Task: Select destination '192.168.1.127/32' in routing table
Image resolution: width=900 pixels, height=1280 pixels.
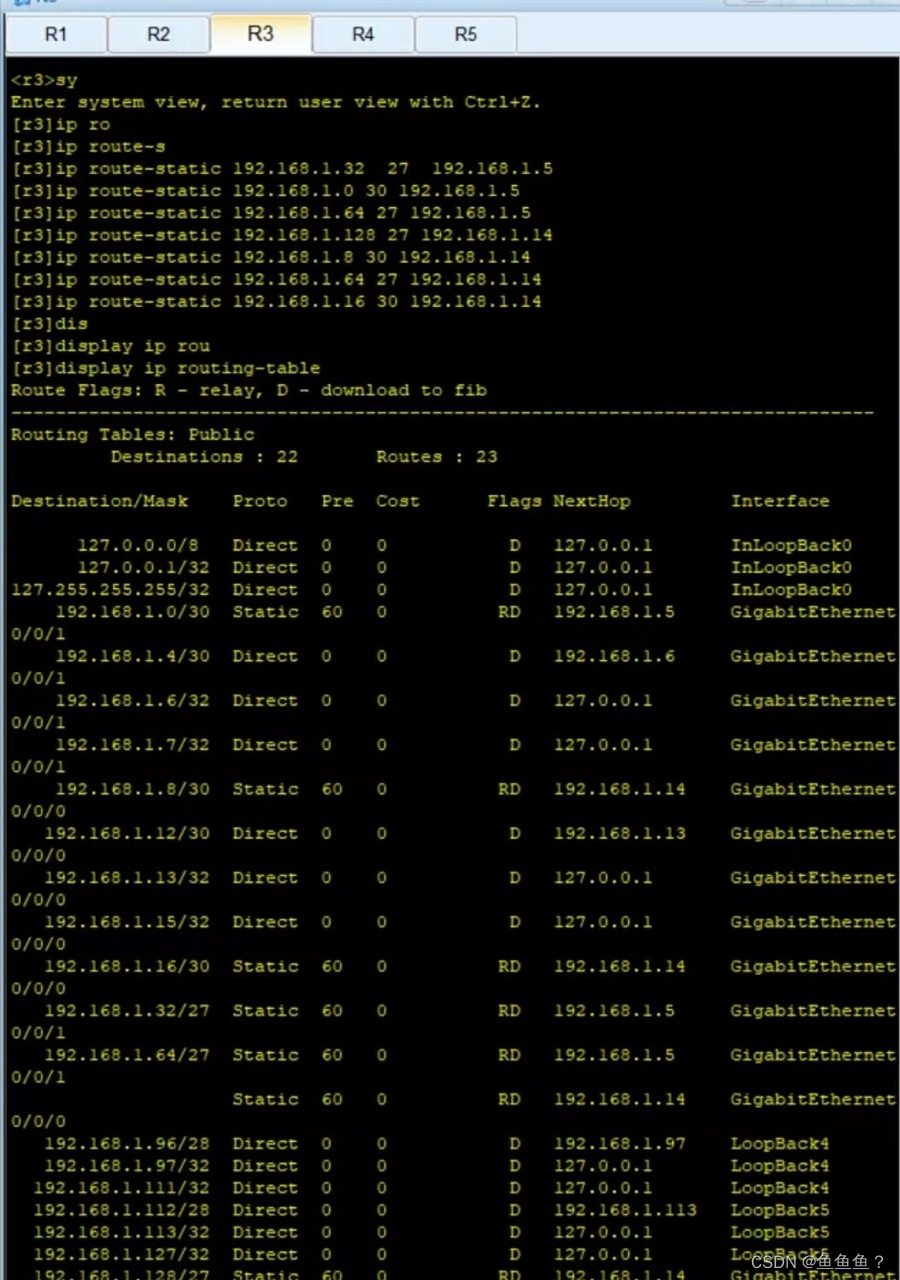Action: click(122, 1254)
